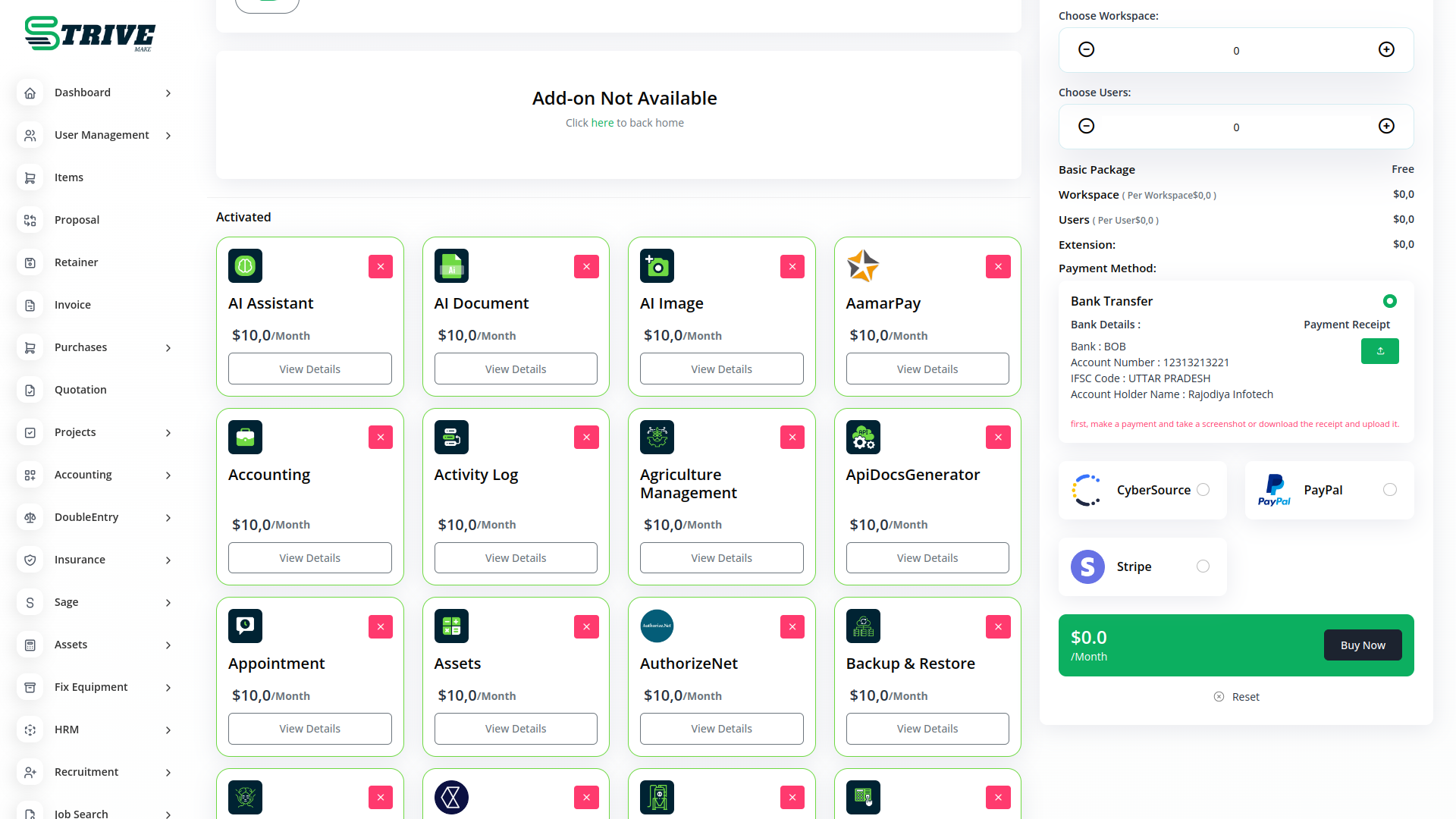Increase workspace count with plus icon
The height and width of the screenshot is (819, 1456).
coord(1386,50)
